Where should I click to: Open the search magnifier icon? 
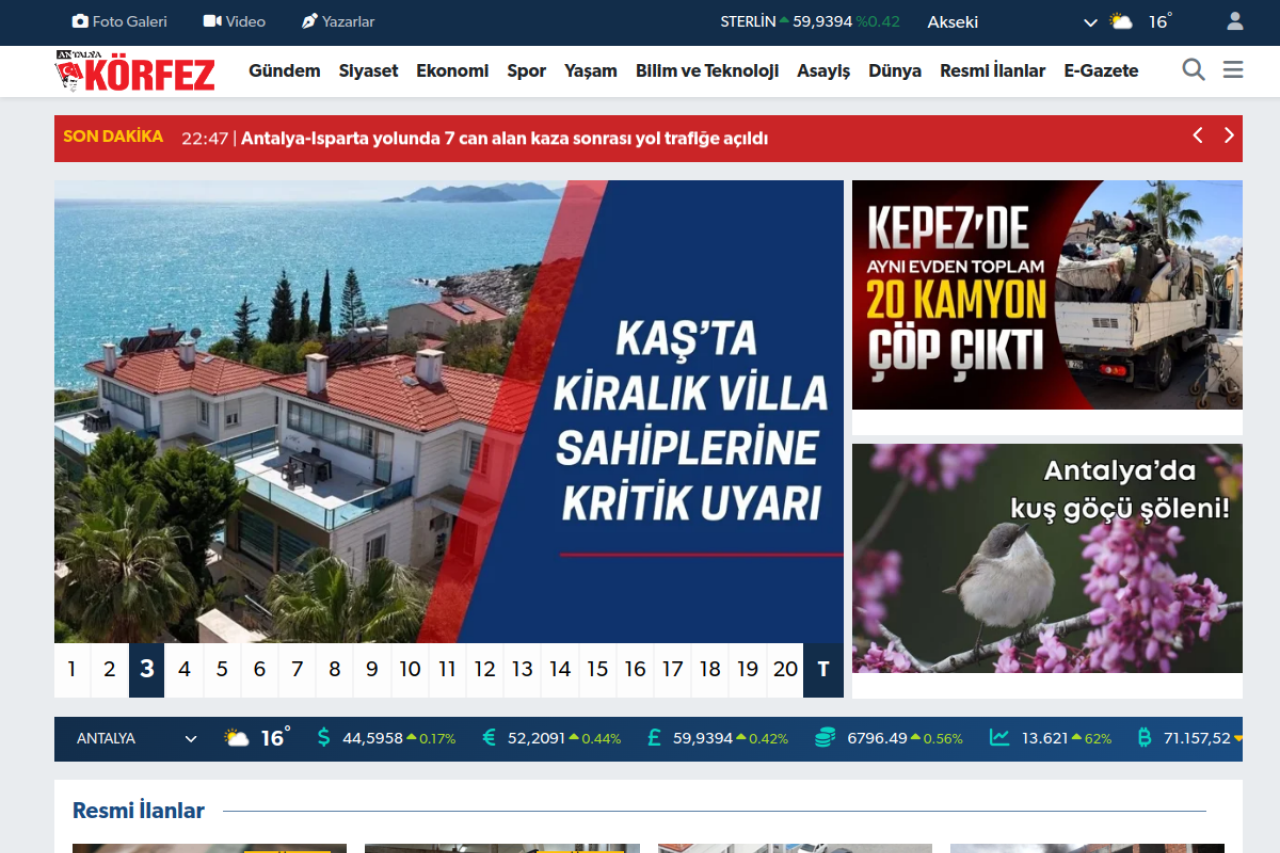[x=1193, y=70]
